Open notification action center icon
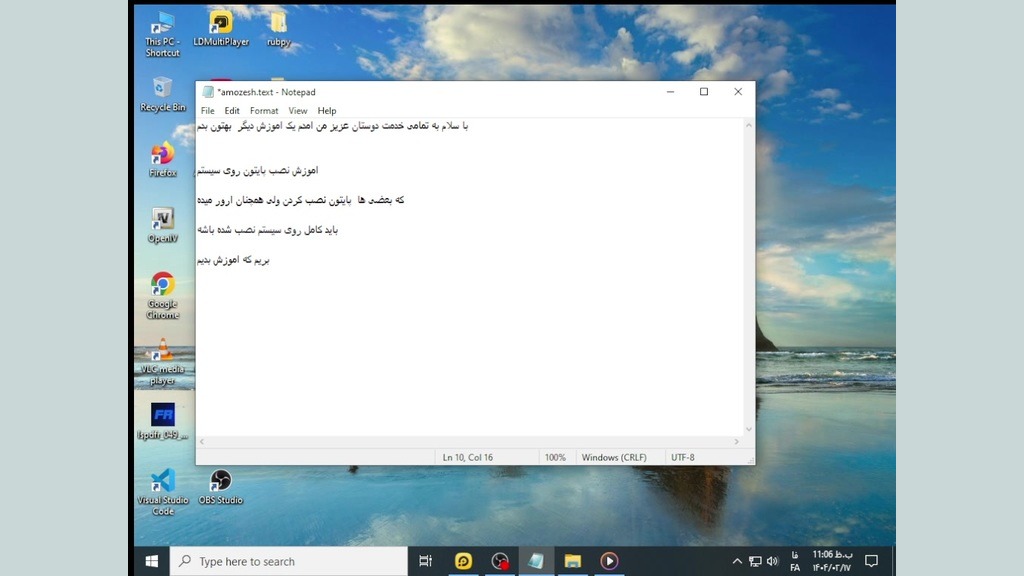The width and height of the screenshot is (1024, 576). click(871, 561)
